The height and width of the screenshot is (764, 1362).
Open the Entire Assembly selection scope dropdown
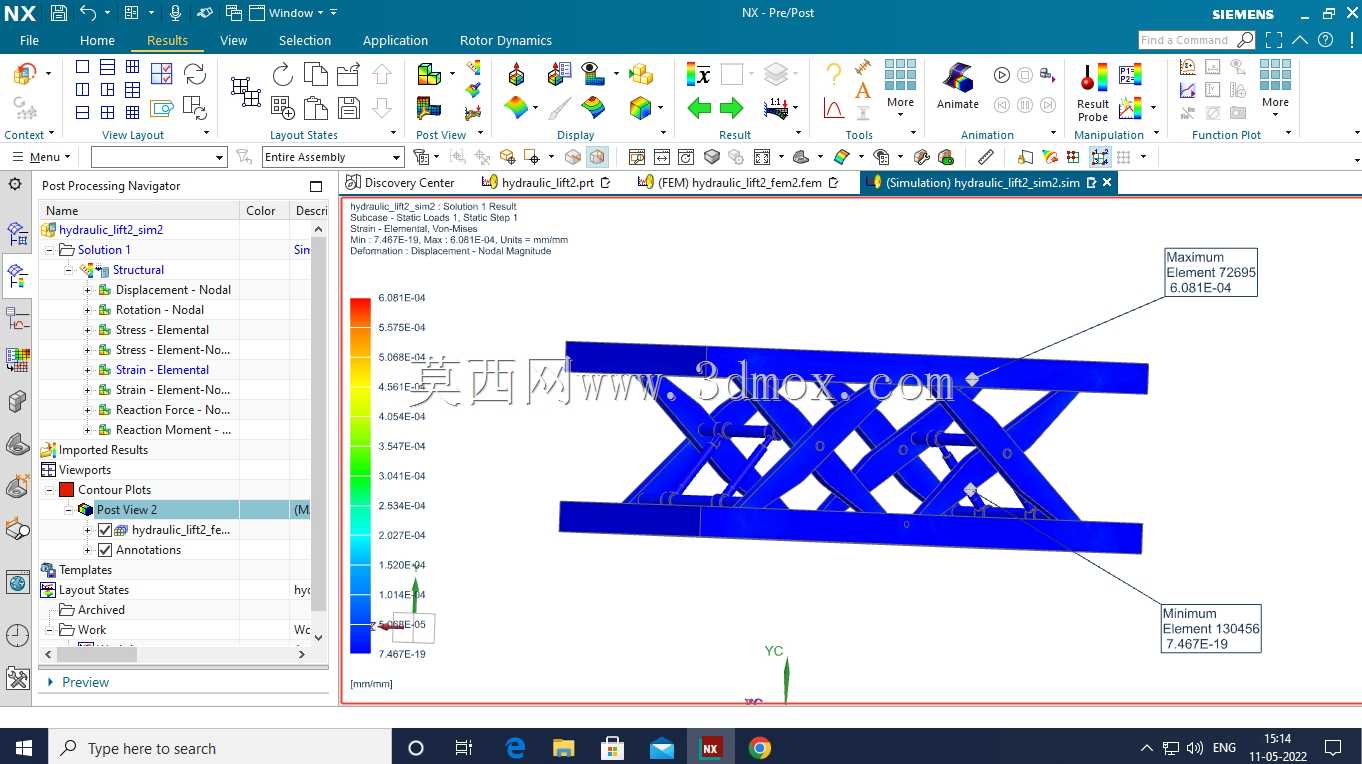coord(332,157)
